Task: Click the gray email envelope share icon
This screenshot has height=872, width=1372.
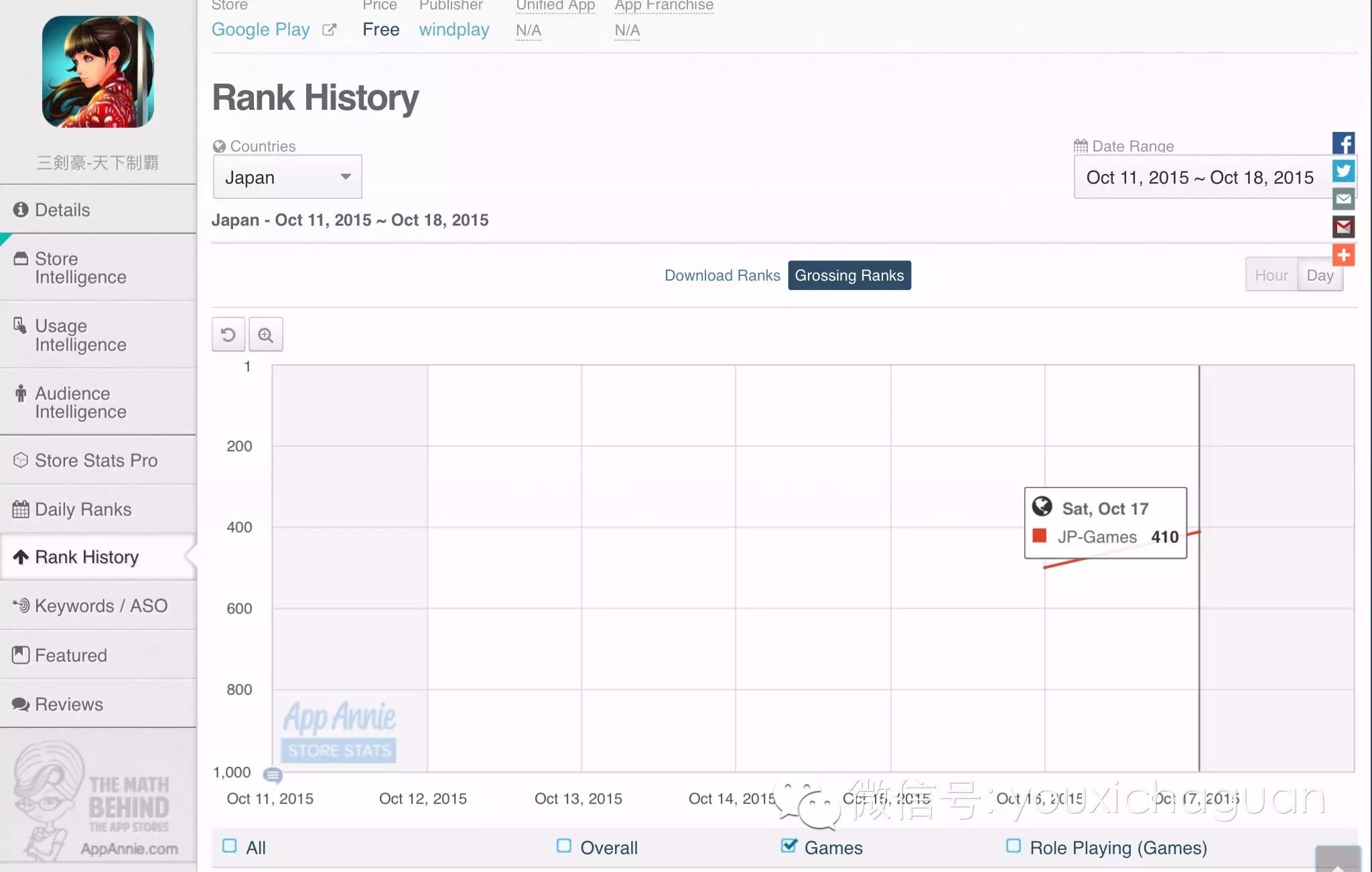Action: 1343,199
